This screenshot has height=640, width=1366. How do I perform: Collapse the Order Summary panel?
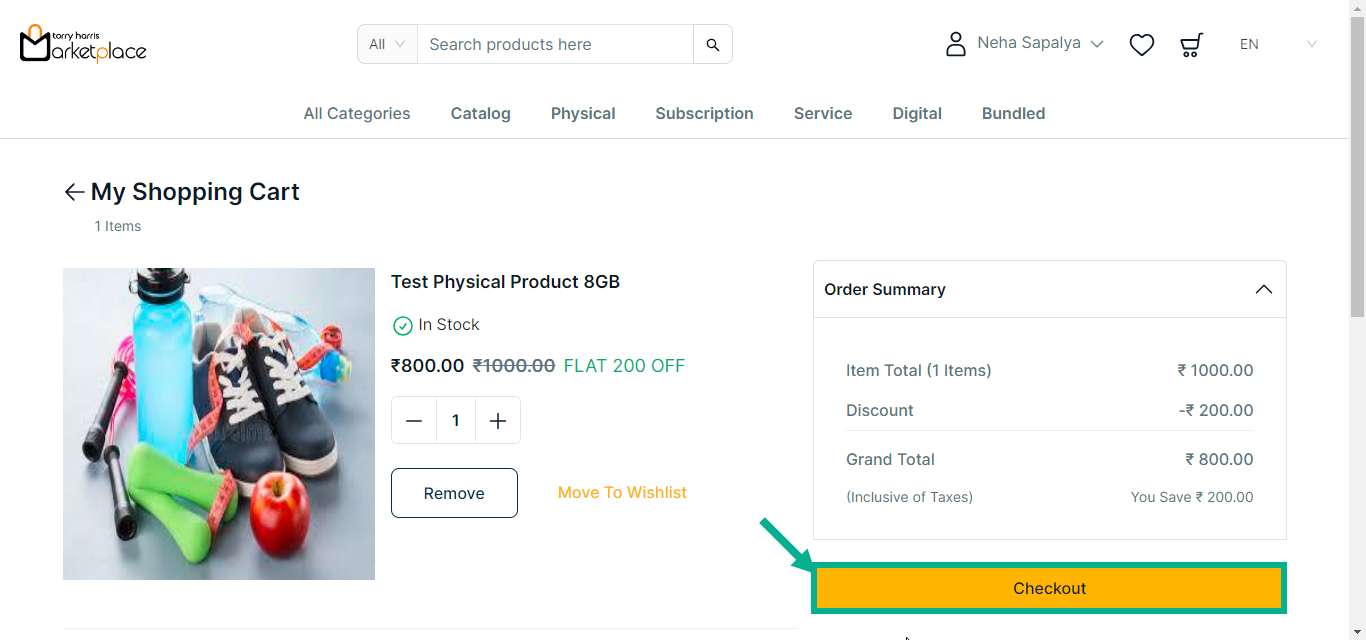click(x=1264, y=289)
